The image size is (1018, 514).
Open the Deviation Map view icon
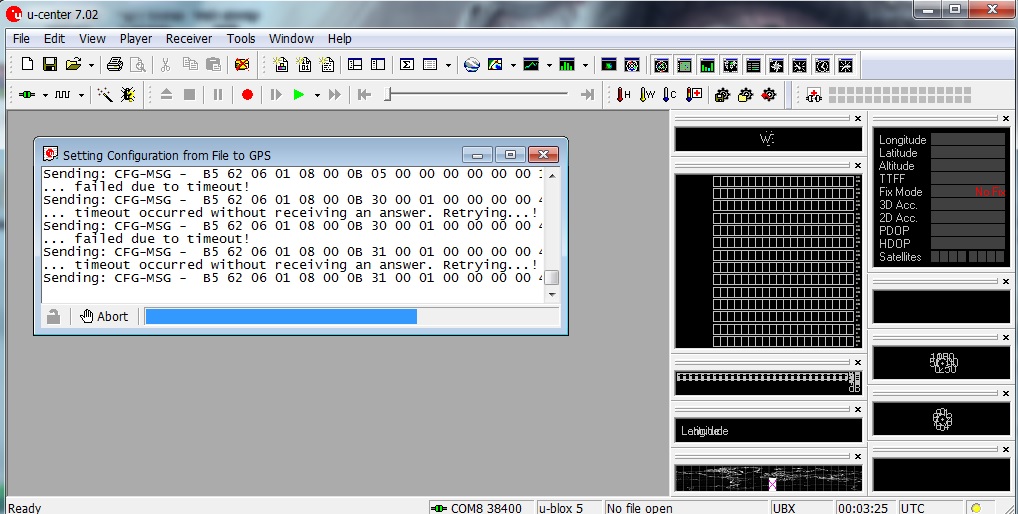(608, 64)
